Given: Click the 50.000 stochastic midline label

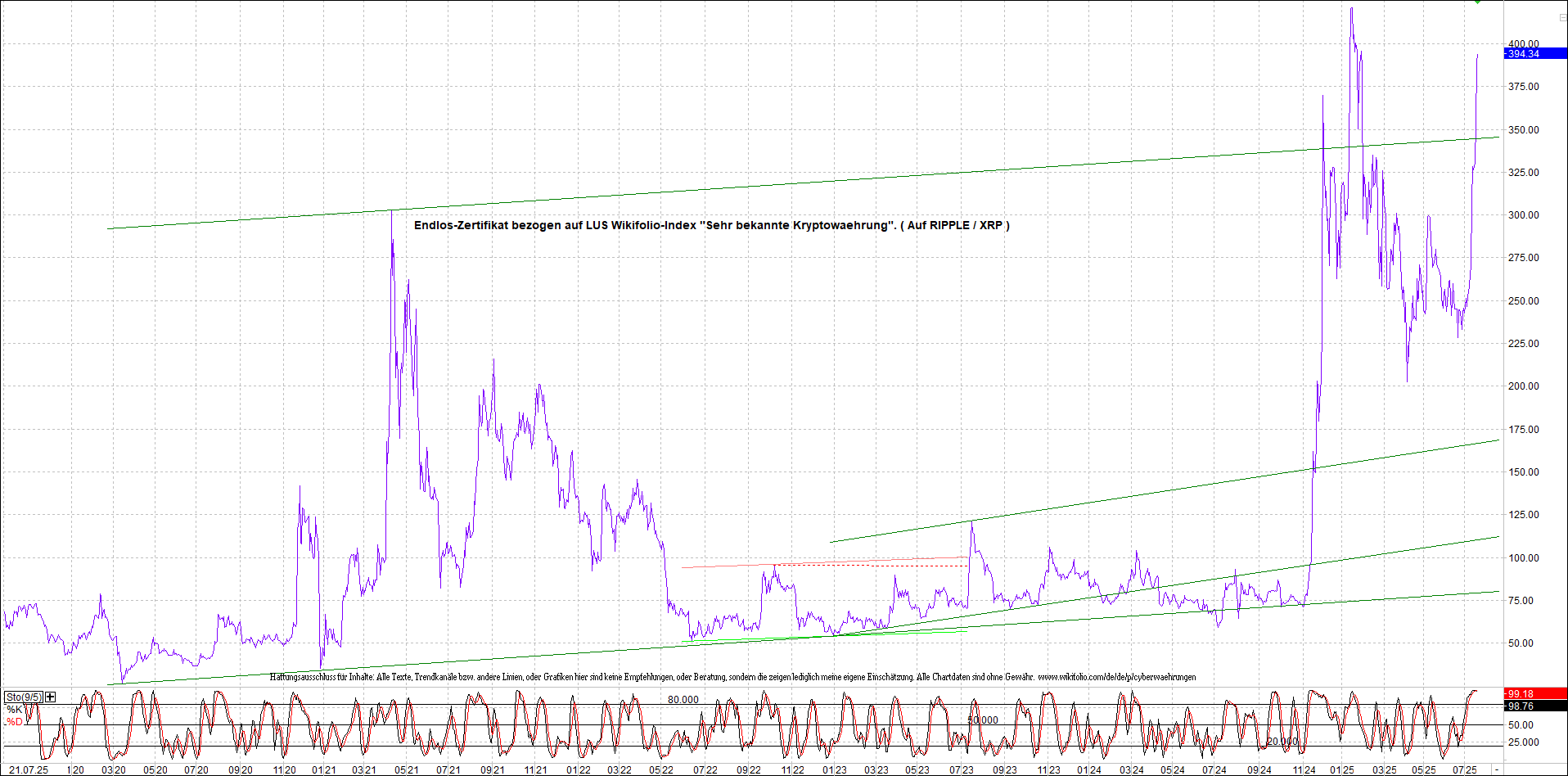Looking at the screenshot, I should [x=983, y=720].
